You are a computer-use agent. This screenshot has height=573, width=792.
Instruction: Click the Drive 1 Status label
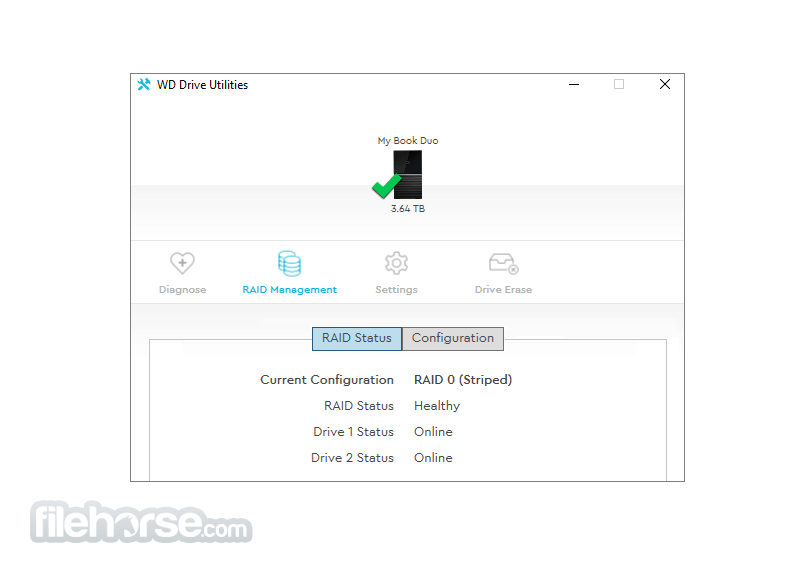tap(354, 432)
